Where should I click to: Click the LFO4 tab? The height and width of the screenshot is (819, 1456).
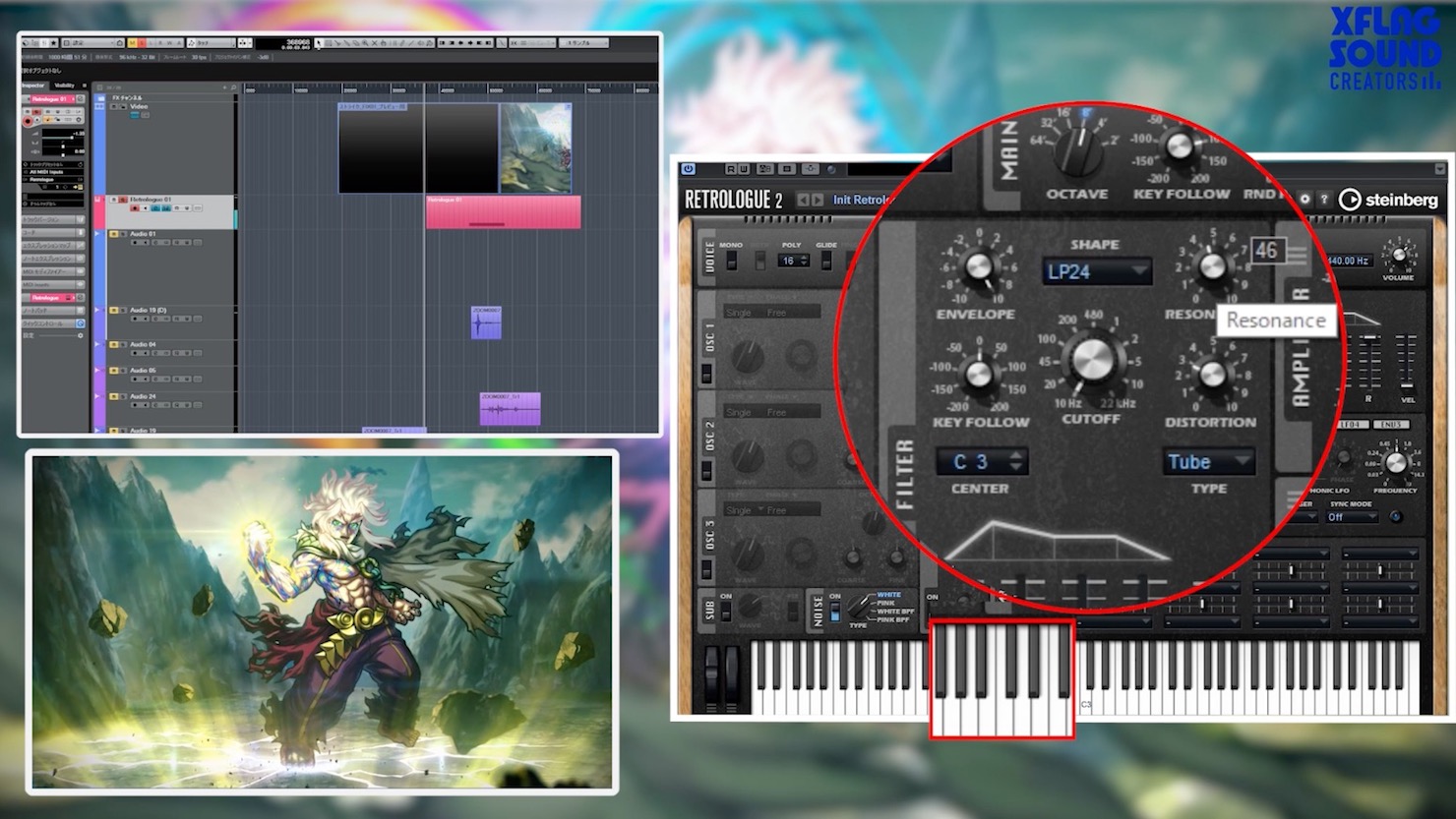point(1354,425)
